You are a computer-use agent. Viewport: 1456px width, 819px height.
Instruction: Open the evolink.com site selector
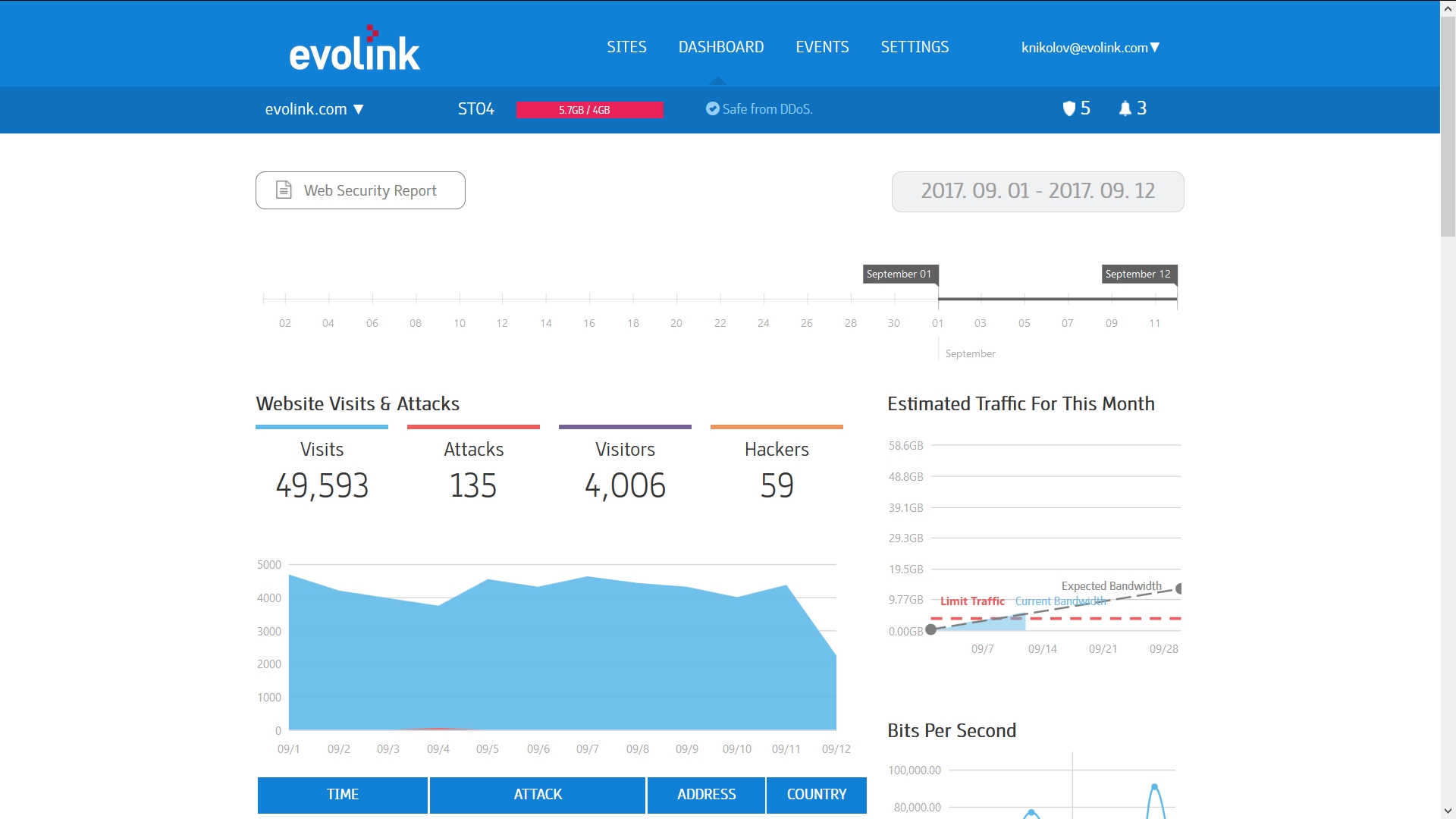[x=315, y=109]
